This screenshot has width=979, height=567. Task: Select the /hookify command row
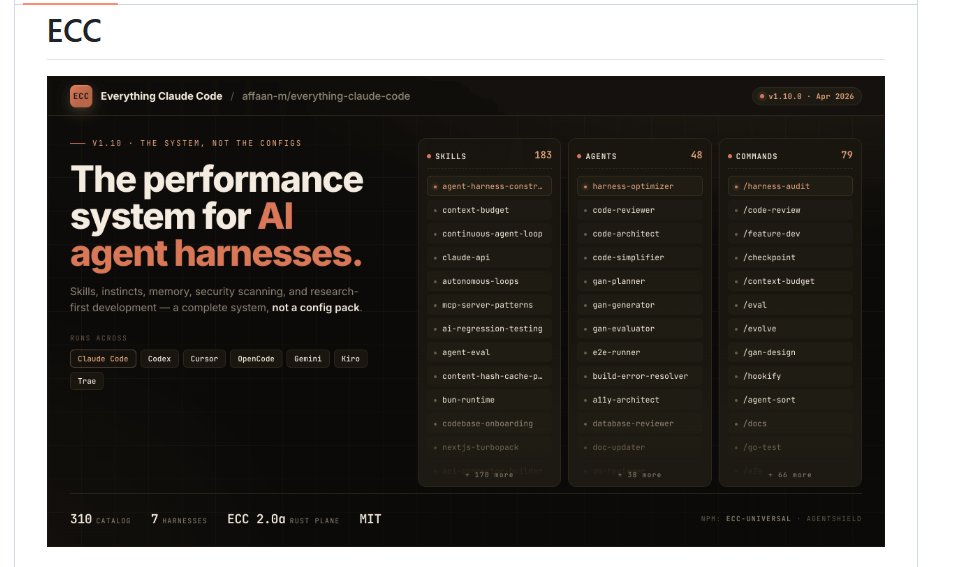790,376
